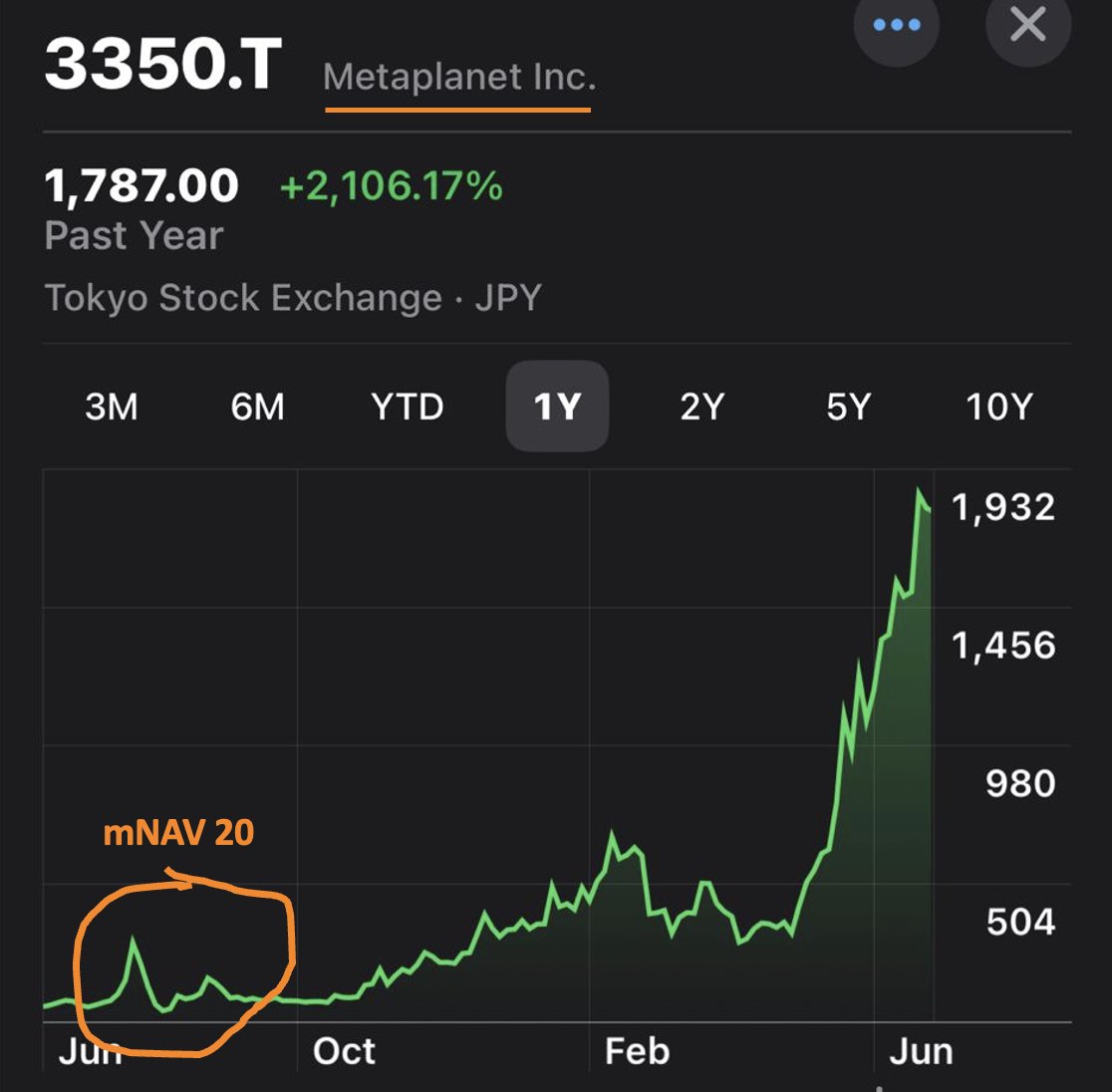Click the 1,787.00 price value
The image size is (1112, 1092).
pos(141,185)
